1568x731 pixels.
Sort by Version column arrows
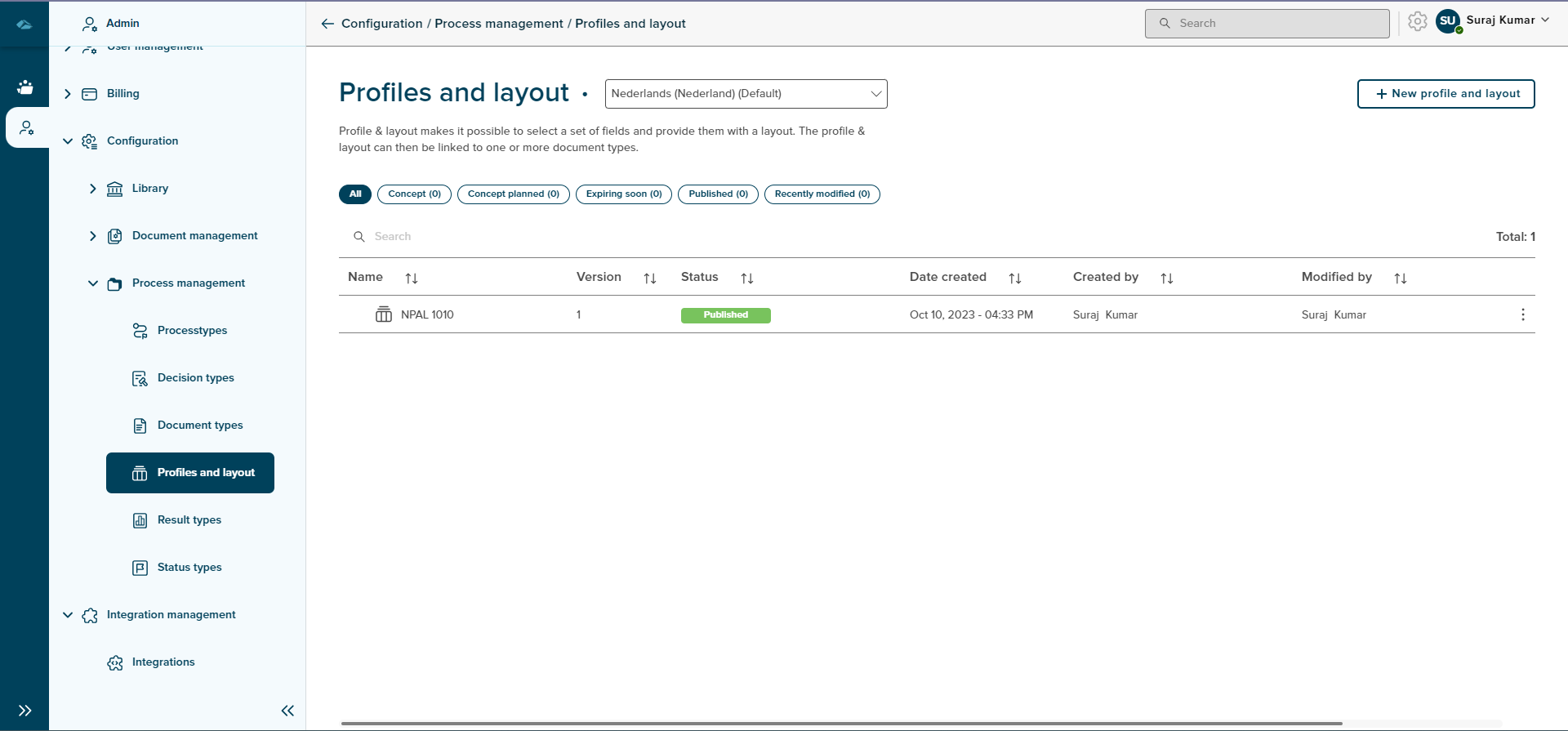650,279
